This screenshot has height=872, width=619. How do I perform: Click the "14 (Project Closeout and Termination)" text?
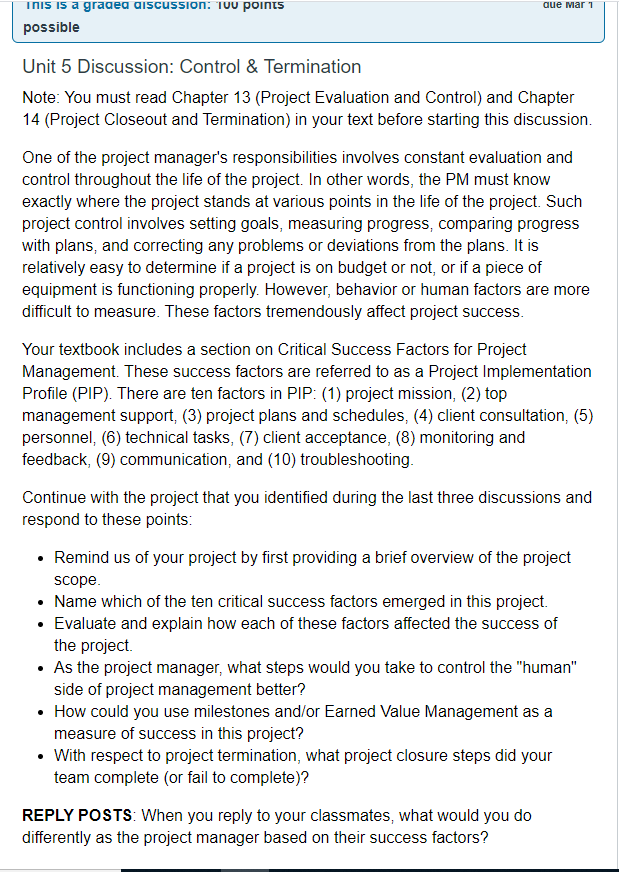pos(156,120)
